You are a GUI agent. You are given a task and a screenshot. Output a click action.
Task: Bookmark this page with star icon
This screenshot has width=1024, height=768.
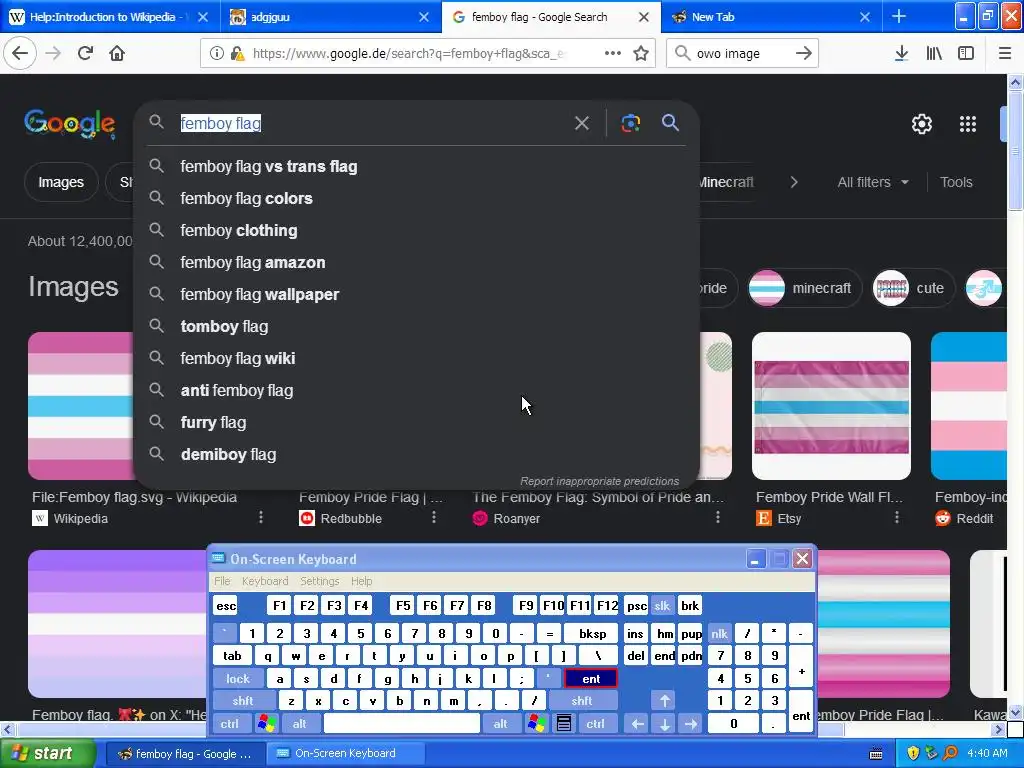pos(641,54)
